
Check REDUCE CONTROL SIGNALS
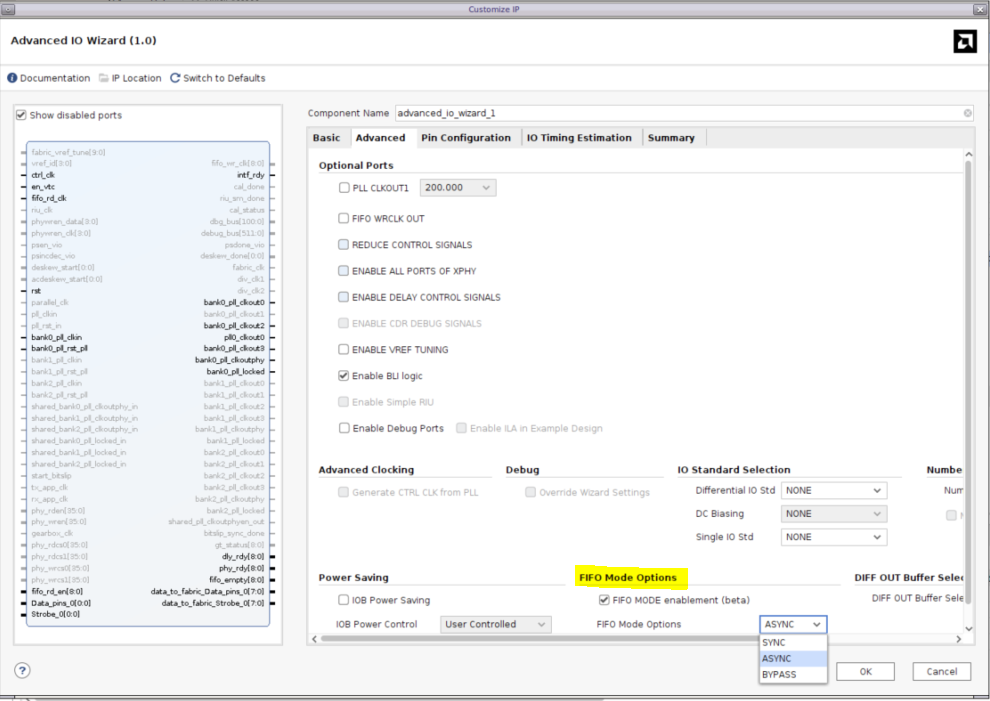pyautogui.click(x=344, y=243)
